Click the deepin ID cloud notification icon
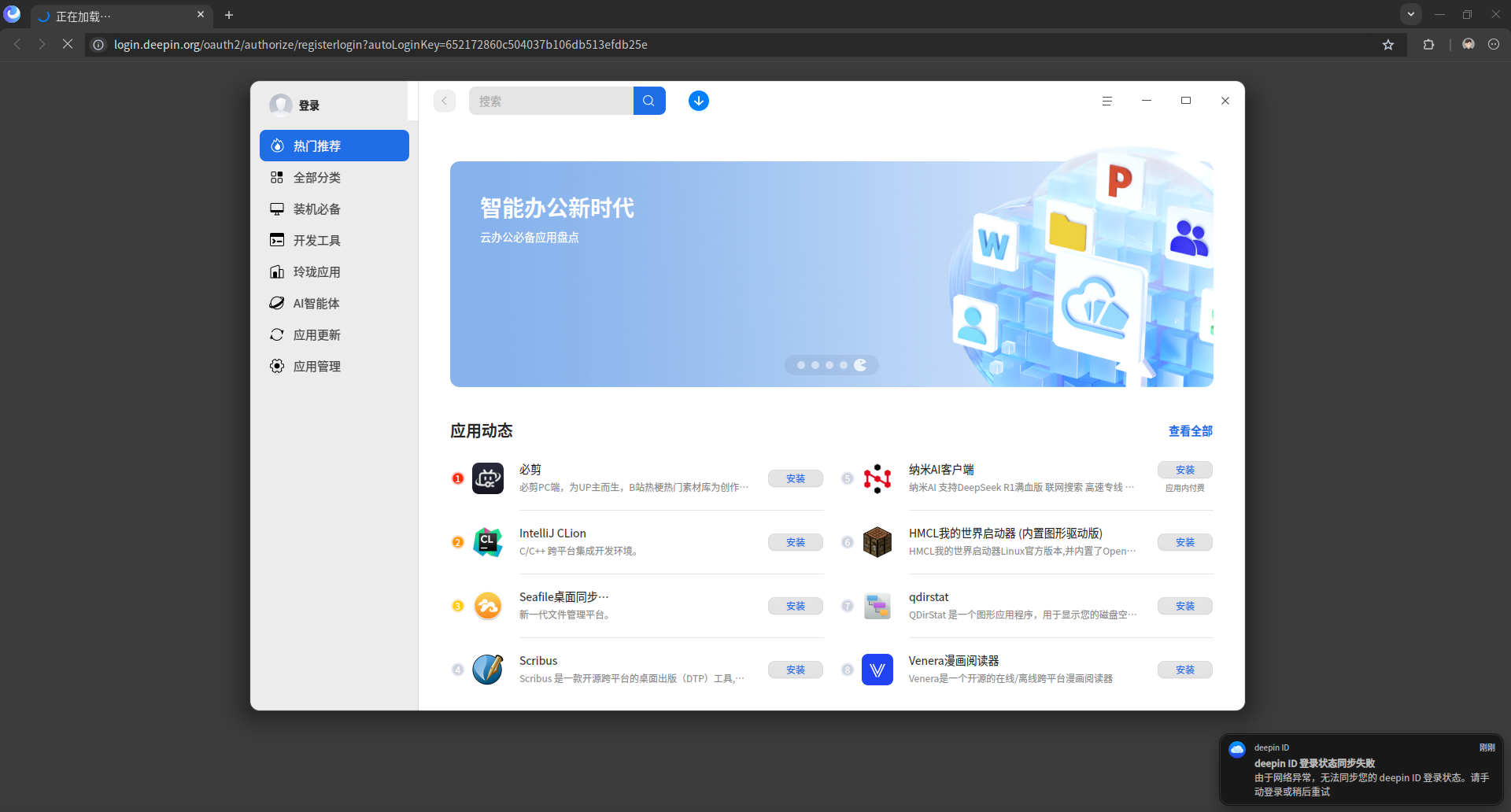The height and width of the screenshot is (812, 1511). [x=1237, y=749]
